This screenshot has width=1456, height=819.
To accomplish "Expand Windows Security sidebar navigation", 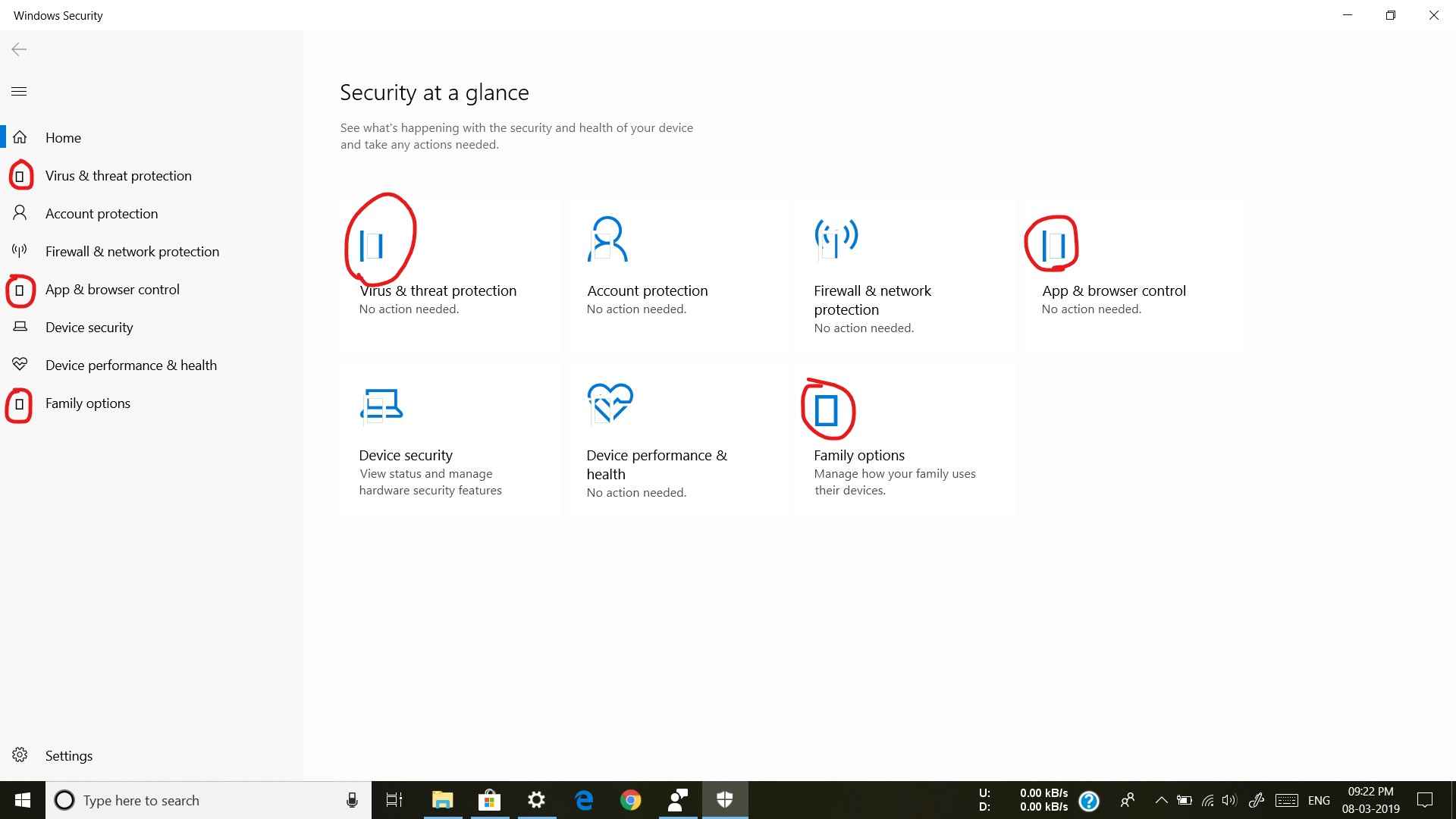I will pos(18,90).
